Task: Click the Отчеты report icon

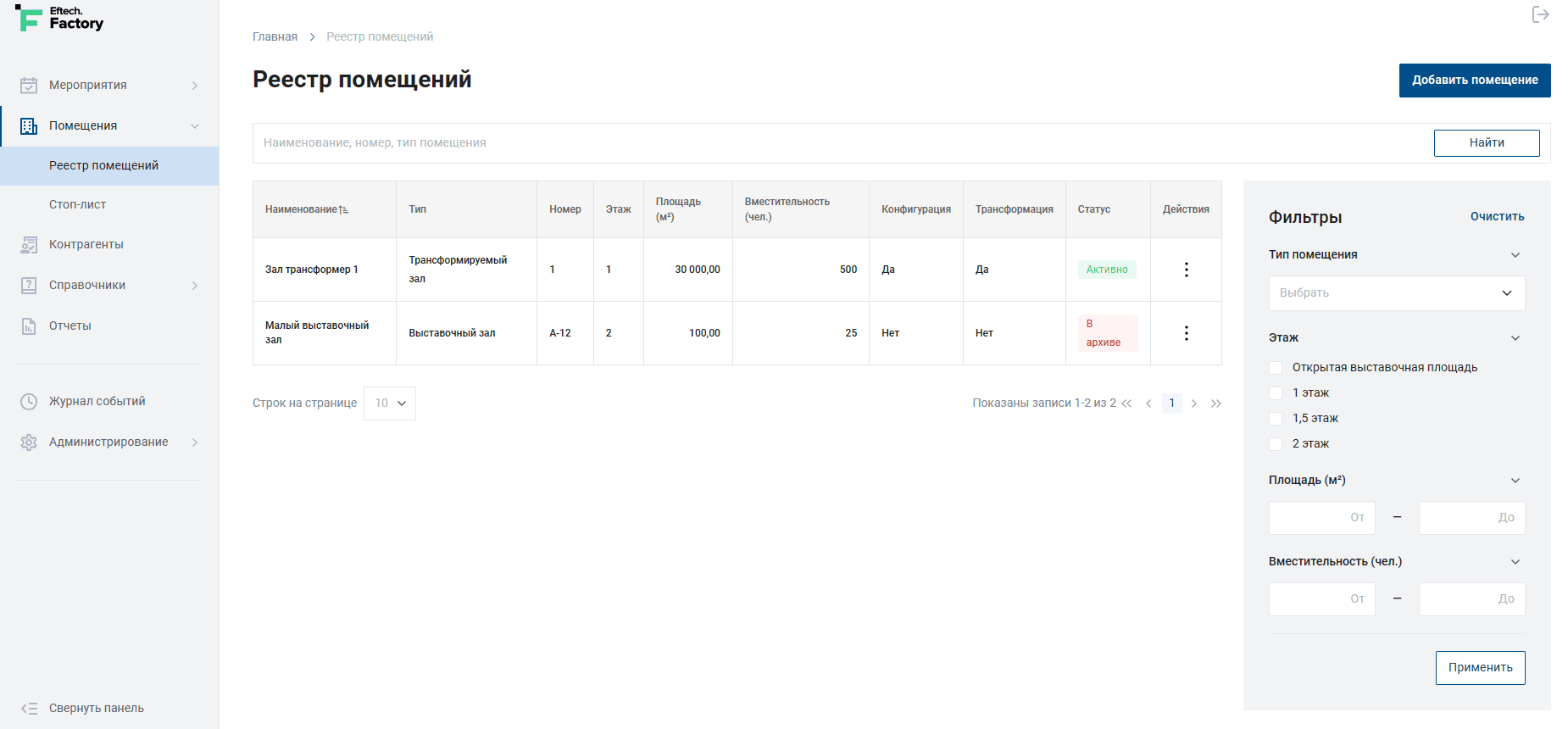Action: [29, 326]
